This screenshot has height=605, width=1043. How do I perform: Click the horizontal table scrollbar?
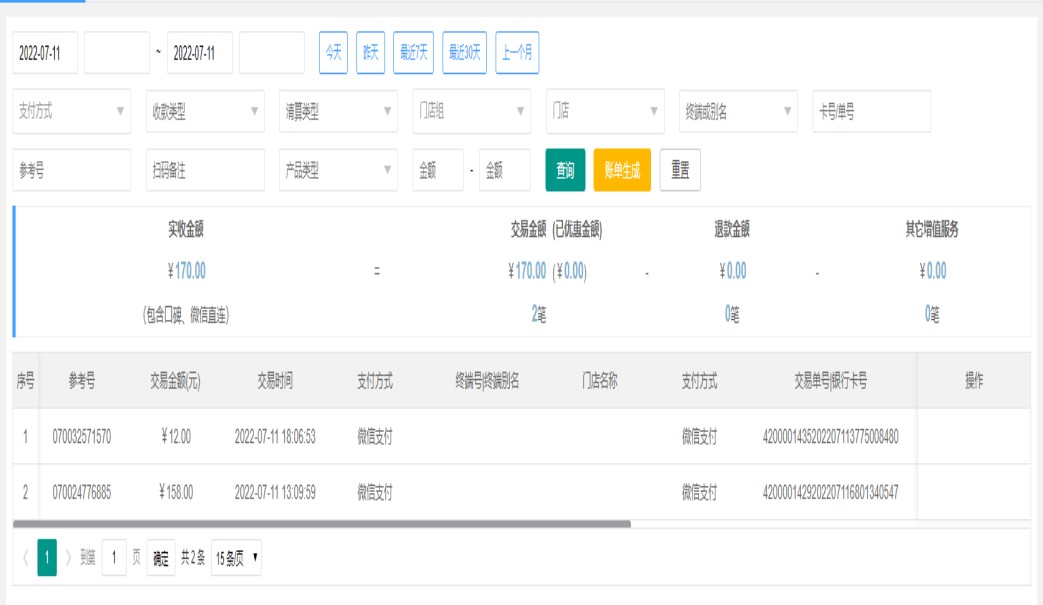(x=322, y=523)
